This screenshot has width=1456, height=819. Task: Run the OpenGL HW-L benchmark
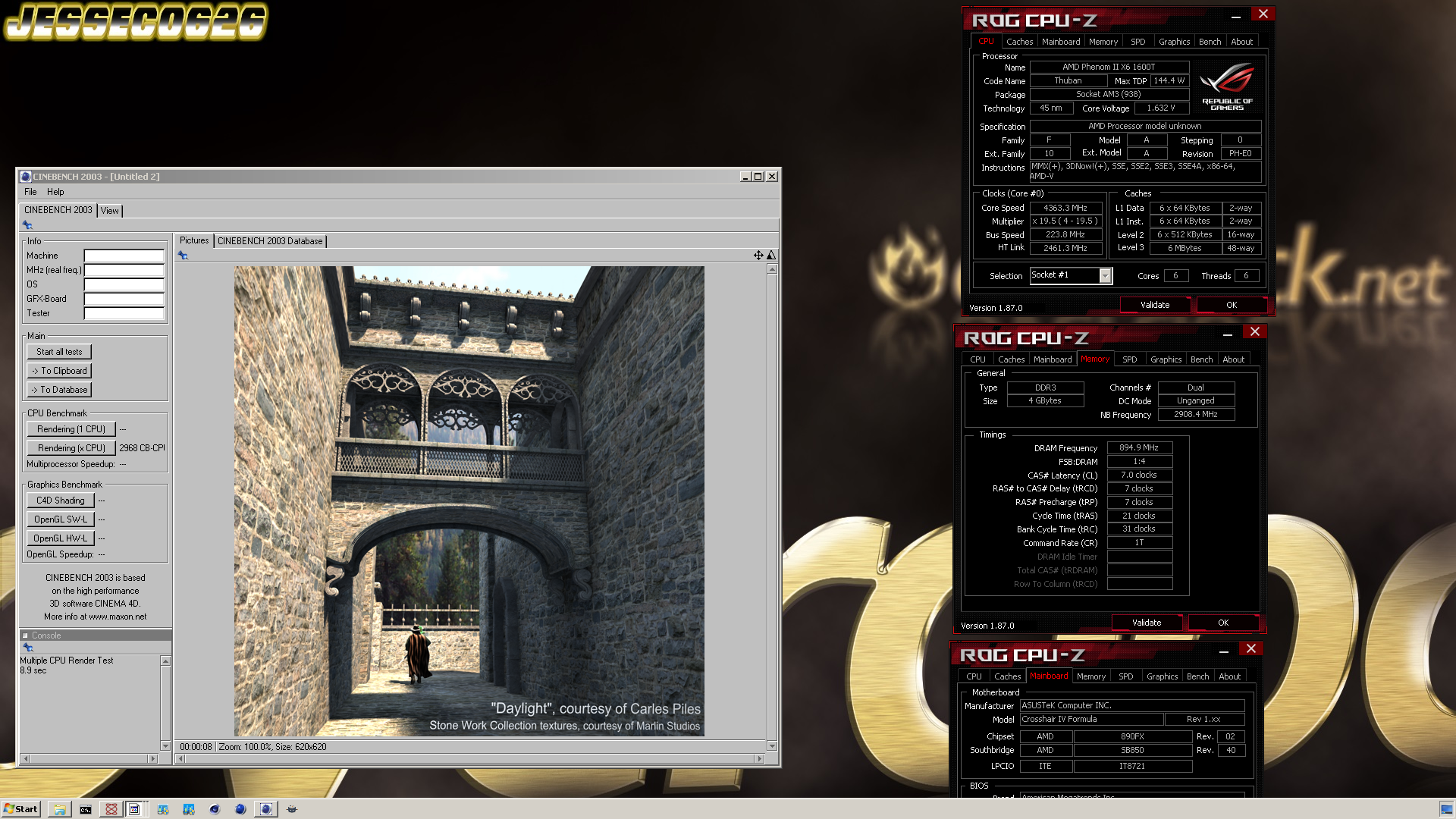pos(61,538)
